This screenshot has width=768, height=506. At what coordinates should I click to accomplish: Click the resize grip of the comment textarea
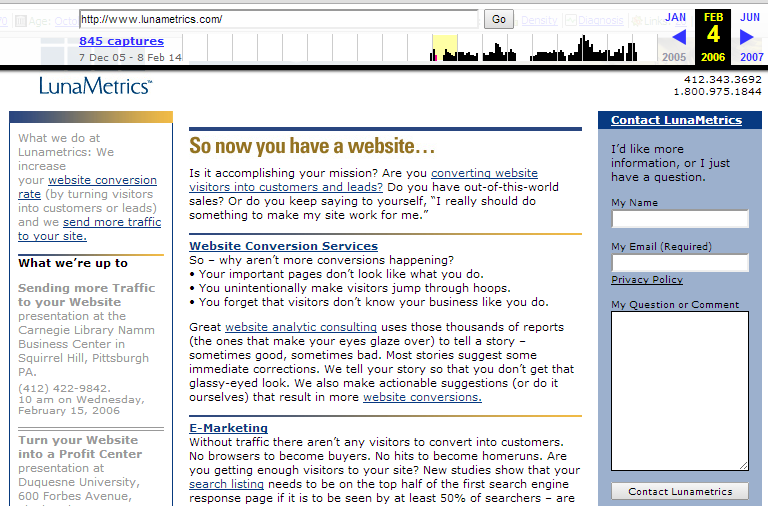744,466
